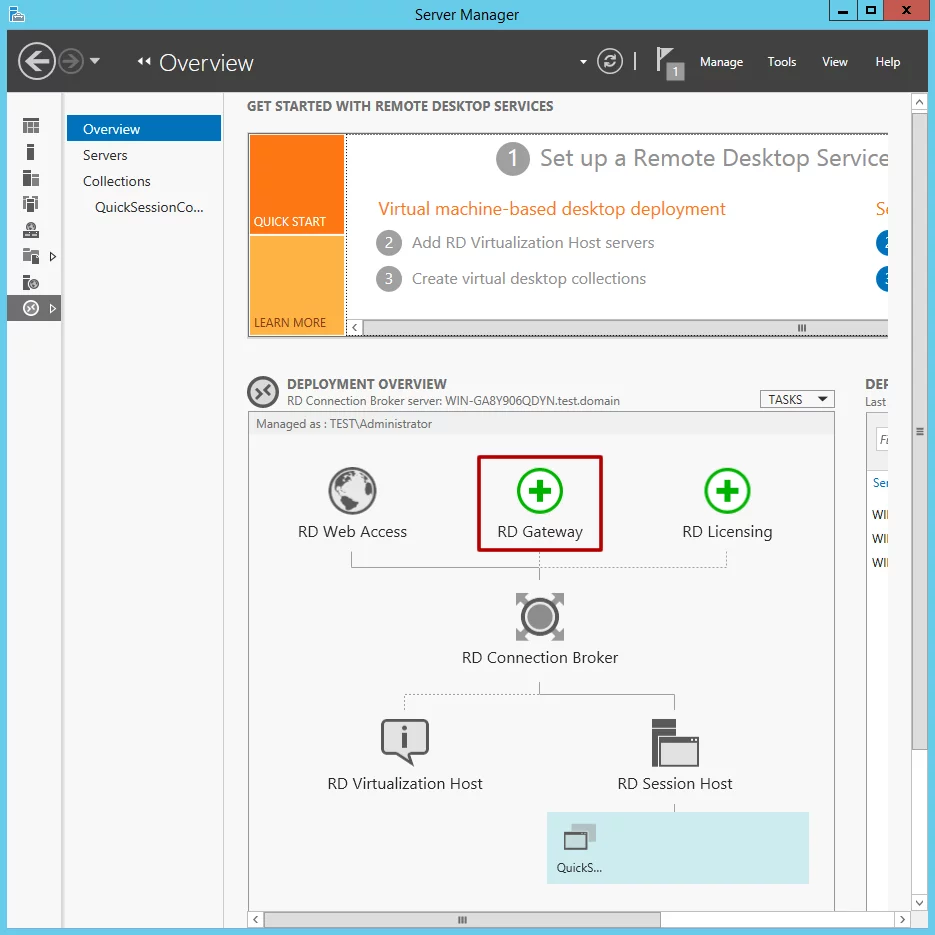Open the QuickSessionCo... collection entry
The height and width of the screenshot is (935, 935).
click(x=149, y=207)
